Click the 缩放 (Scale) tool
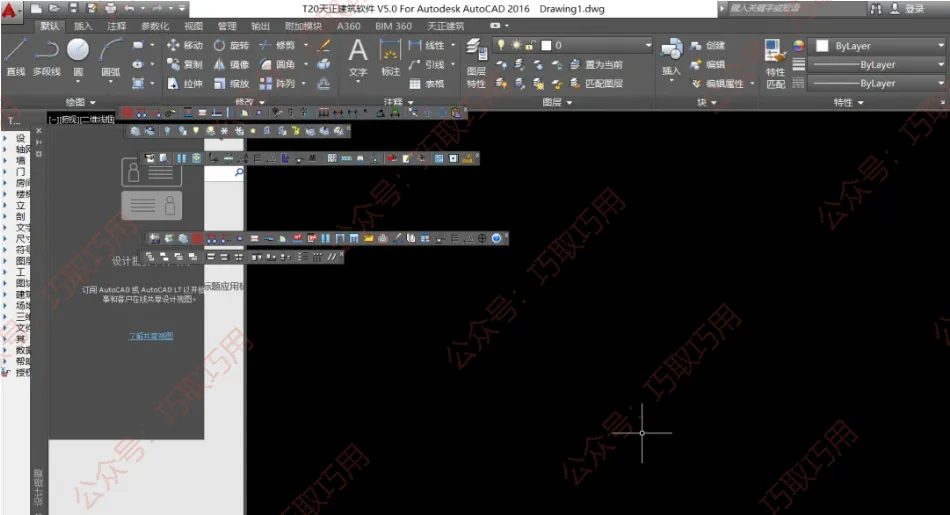The height and width of the screenshot is (515, 950). pos(231,84)
